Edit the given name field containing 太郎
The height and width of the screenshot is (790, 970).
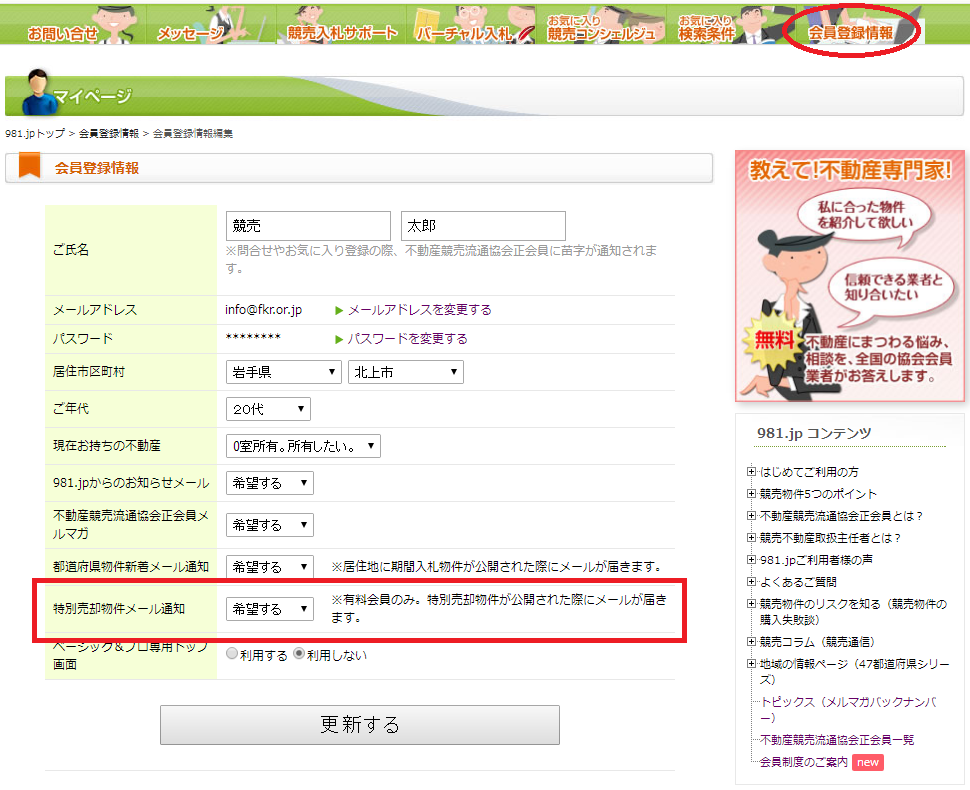[x=483, y=226]
